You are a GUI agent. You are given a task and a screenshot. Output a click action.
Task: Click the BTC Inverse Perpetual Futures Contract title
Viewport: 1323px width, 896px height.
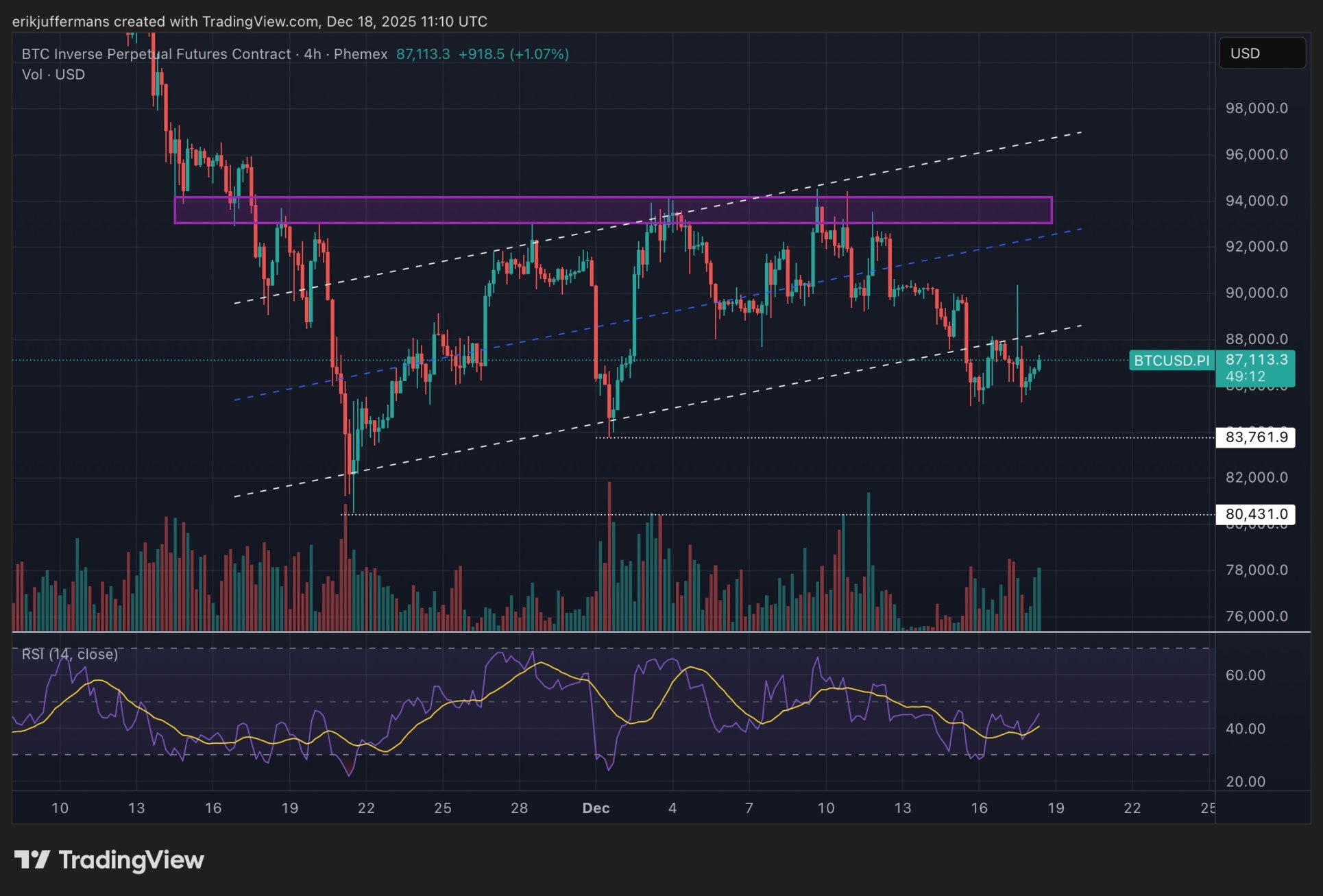[x=156, y=54]
